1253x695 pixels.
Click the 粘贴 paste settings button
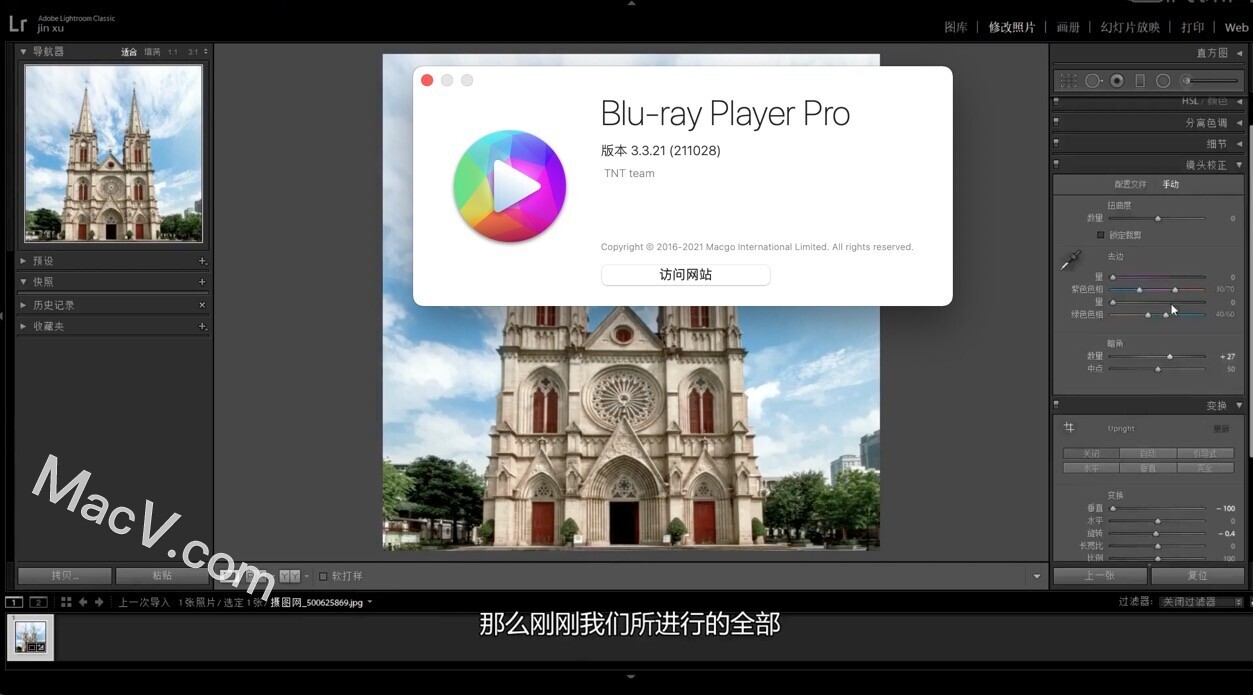[162, 576]
